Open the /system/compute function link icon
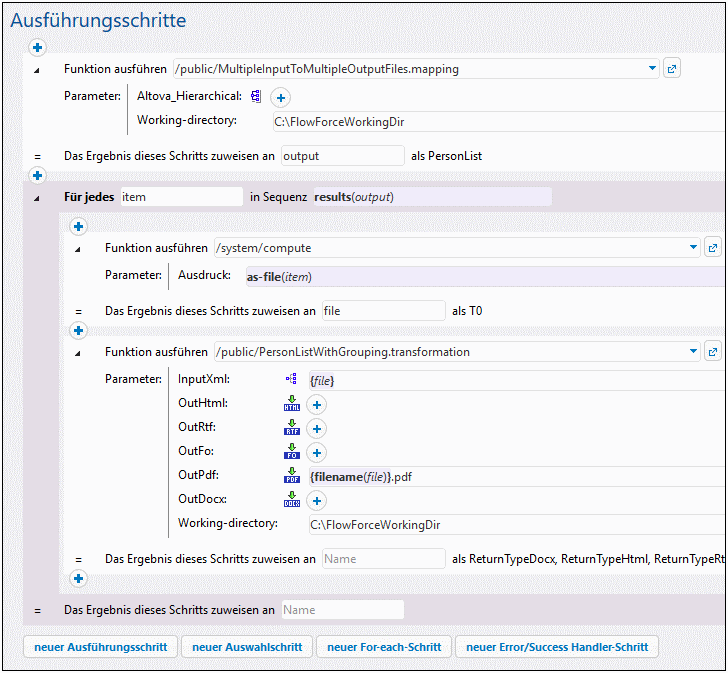Screen dimensions: 728x673 coord(713,247)
